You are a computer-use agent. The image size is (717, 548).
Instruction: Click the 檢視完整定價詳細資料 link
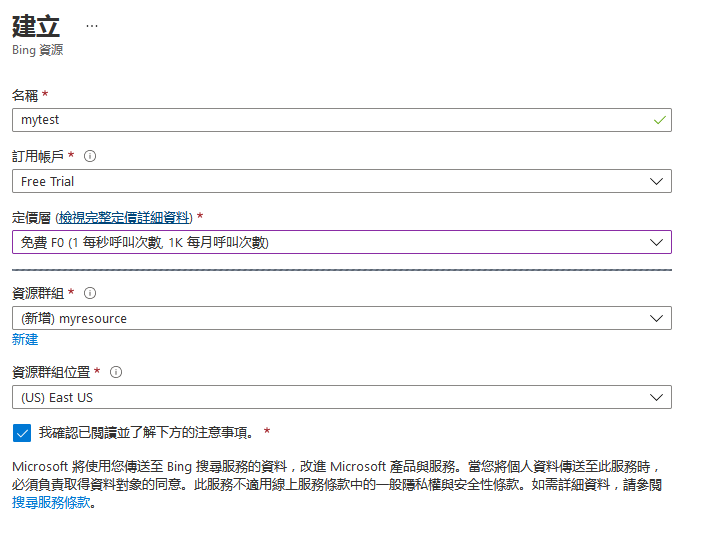tap(124, 217)
